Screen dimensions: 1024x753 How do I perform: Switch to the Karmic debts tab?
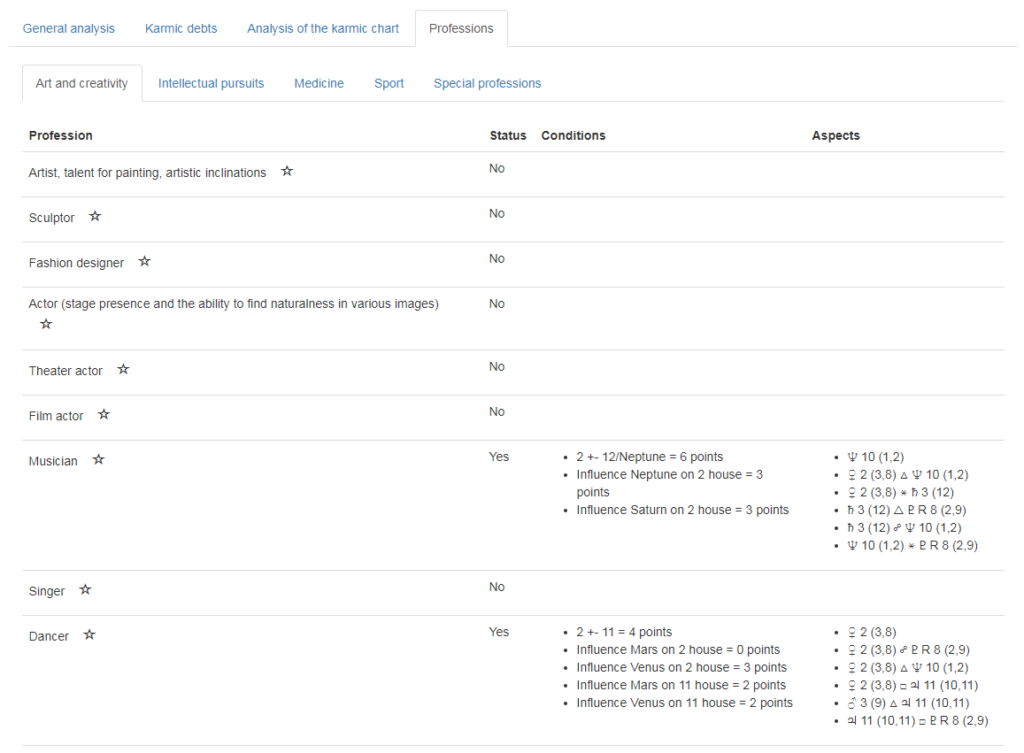[181, 29]
